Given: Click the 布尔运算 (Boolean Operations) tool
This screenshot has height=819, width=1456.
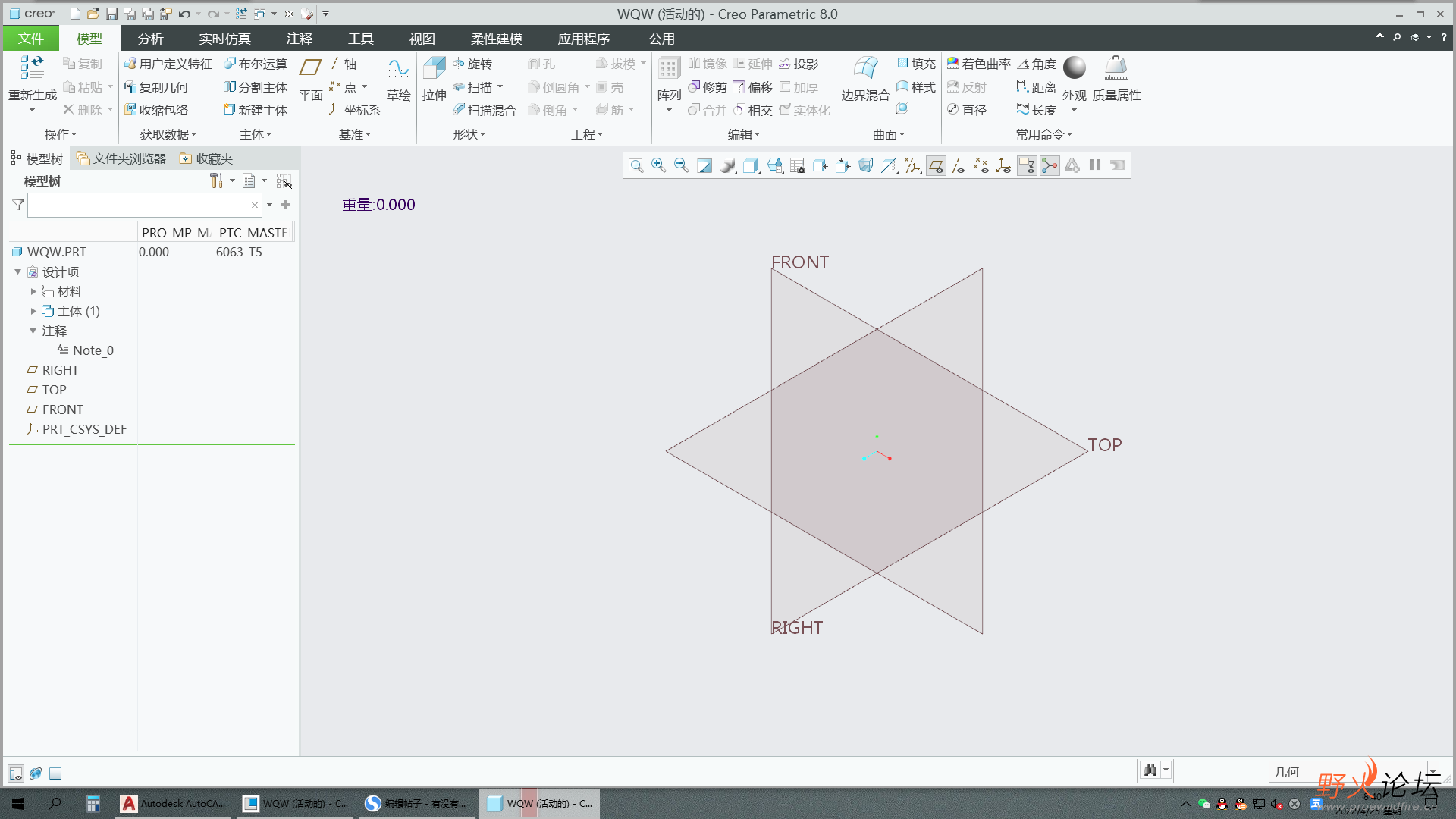Looking at the screenshot, I should 256,64.
